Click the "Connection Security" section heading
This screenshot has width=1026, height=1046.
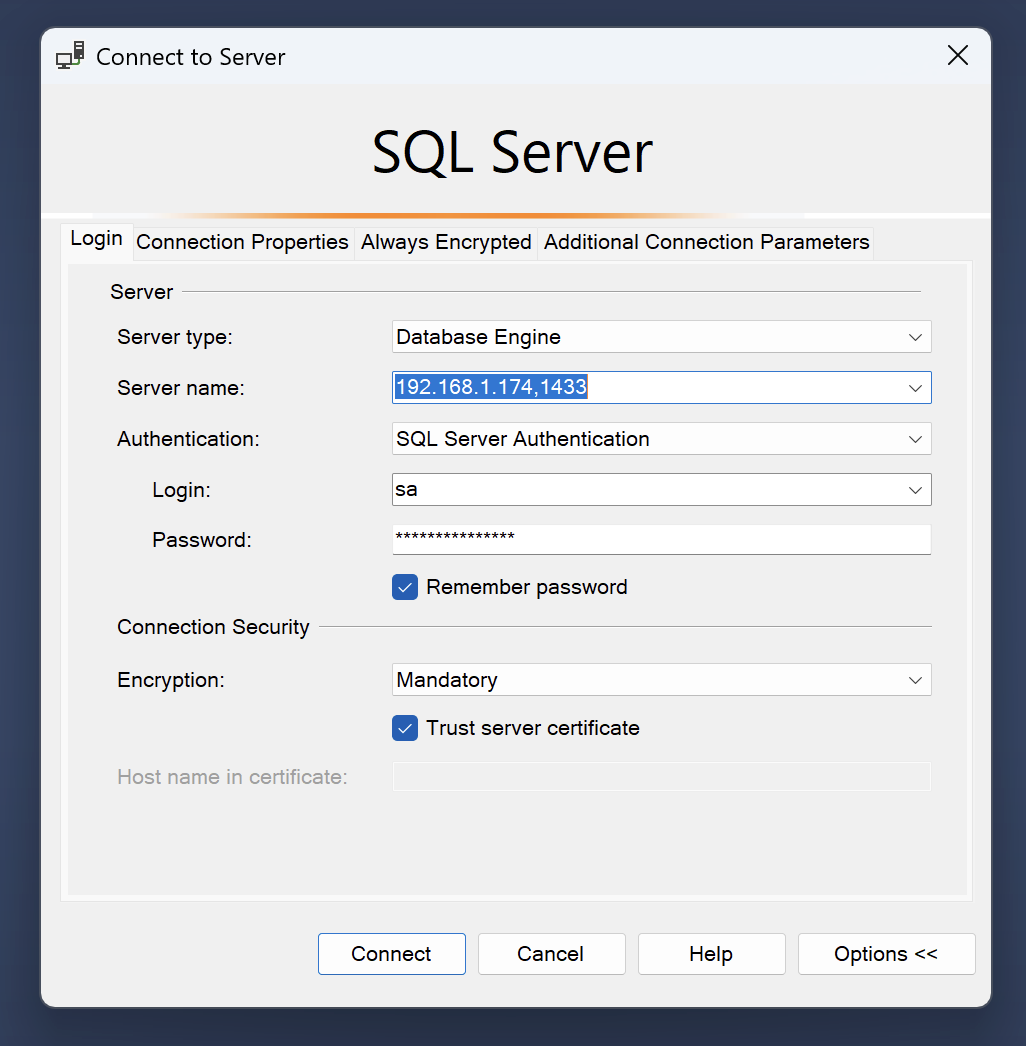[213, 627]
